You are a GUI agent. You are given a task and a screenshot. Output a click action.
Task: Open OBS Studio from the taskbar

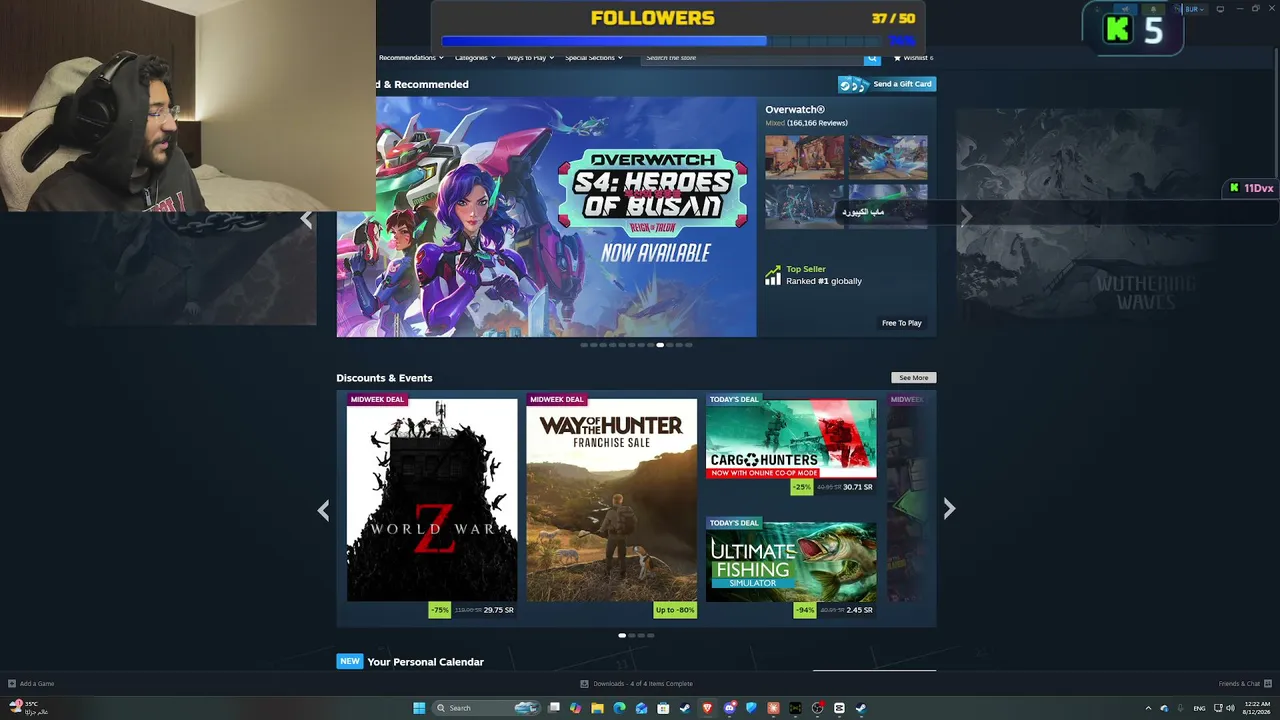(817, 708)
